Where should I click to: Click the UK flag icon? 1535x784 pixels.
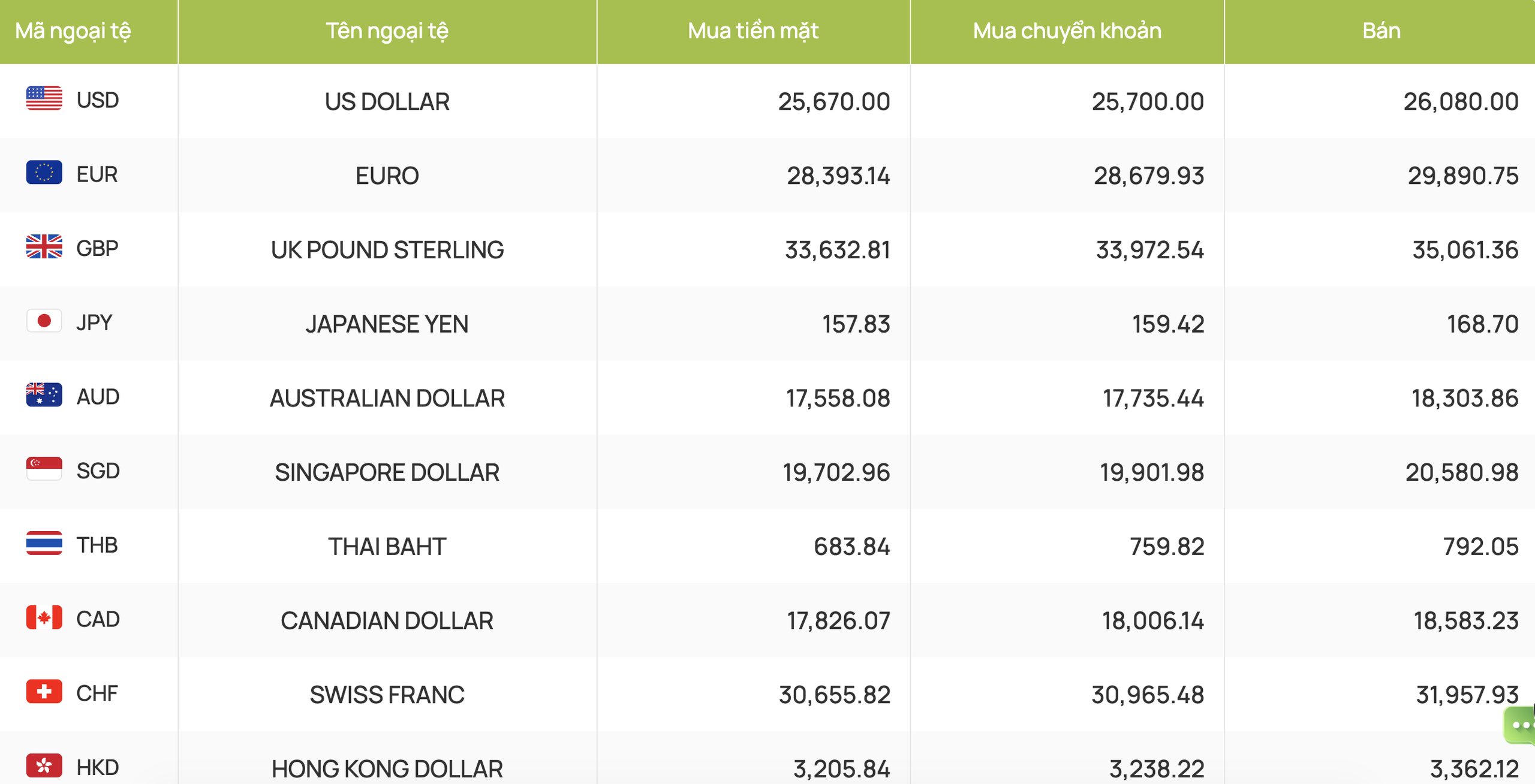point(44,246)
